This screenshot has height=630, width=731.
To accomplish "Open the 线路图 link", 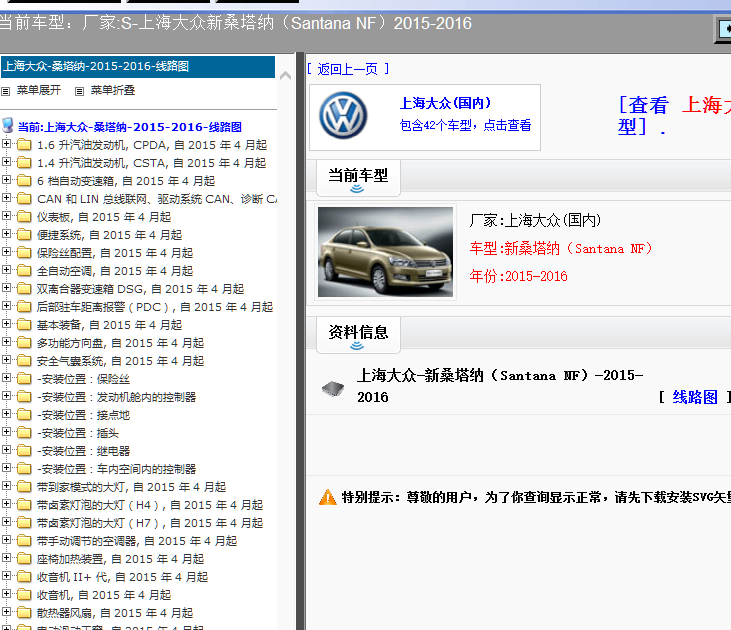I will coord(695,397).
